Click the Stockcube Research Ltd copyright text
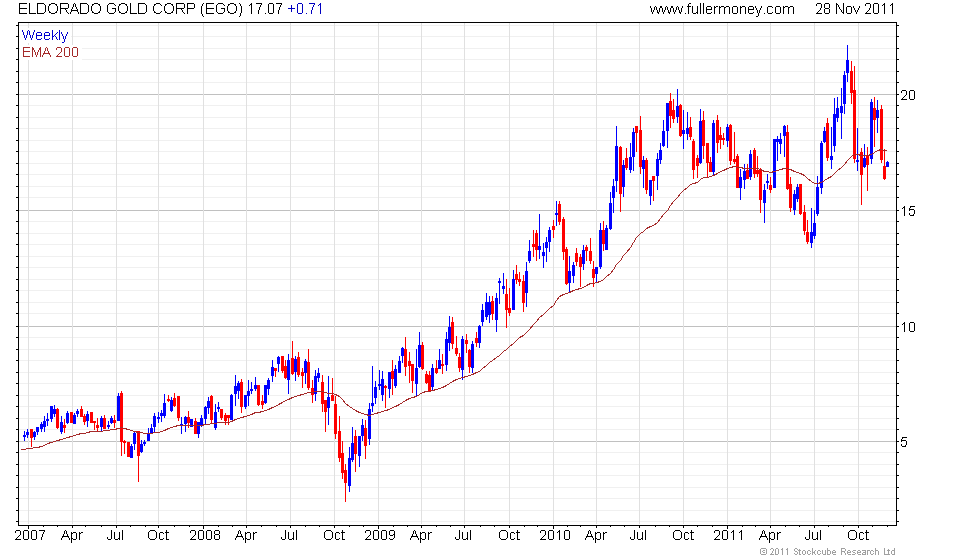 pyautogui.click(x=828, y=552)
